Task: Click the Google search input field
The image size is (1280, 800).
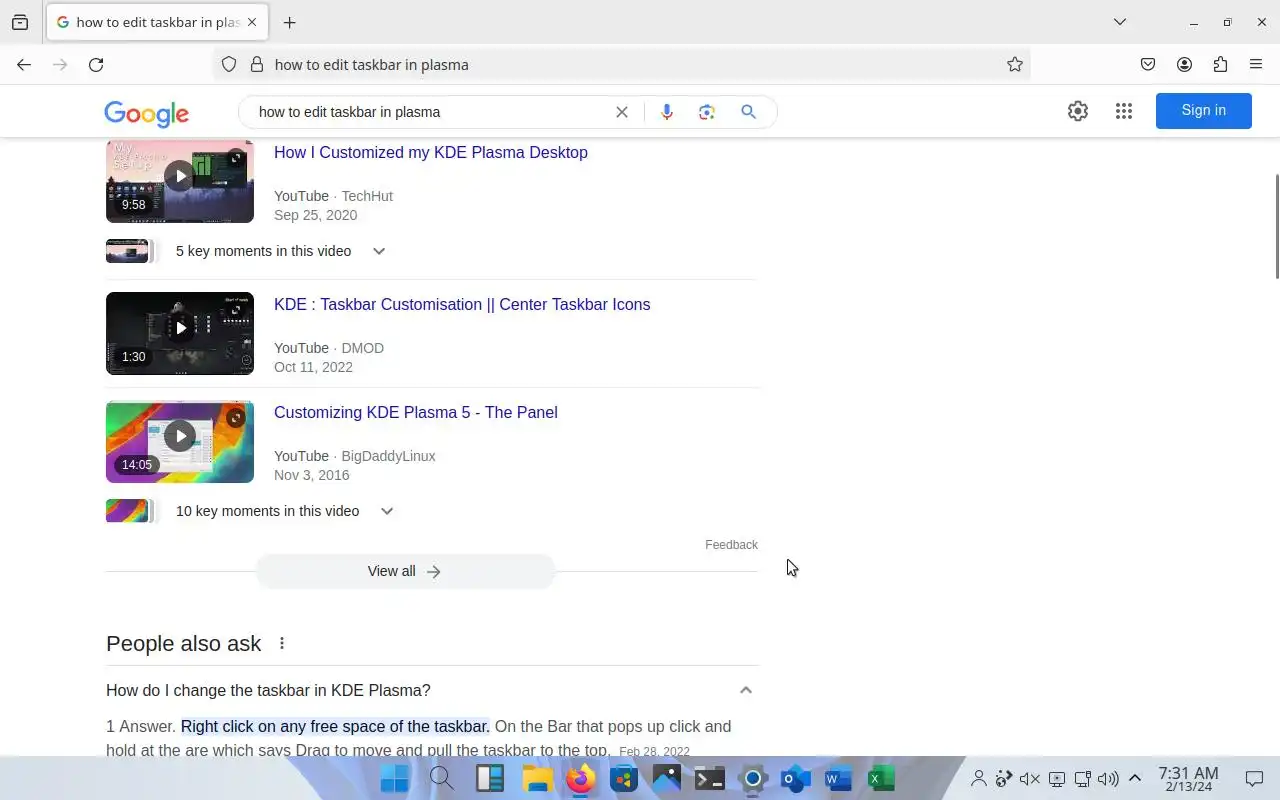Action: [430, 112]
